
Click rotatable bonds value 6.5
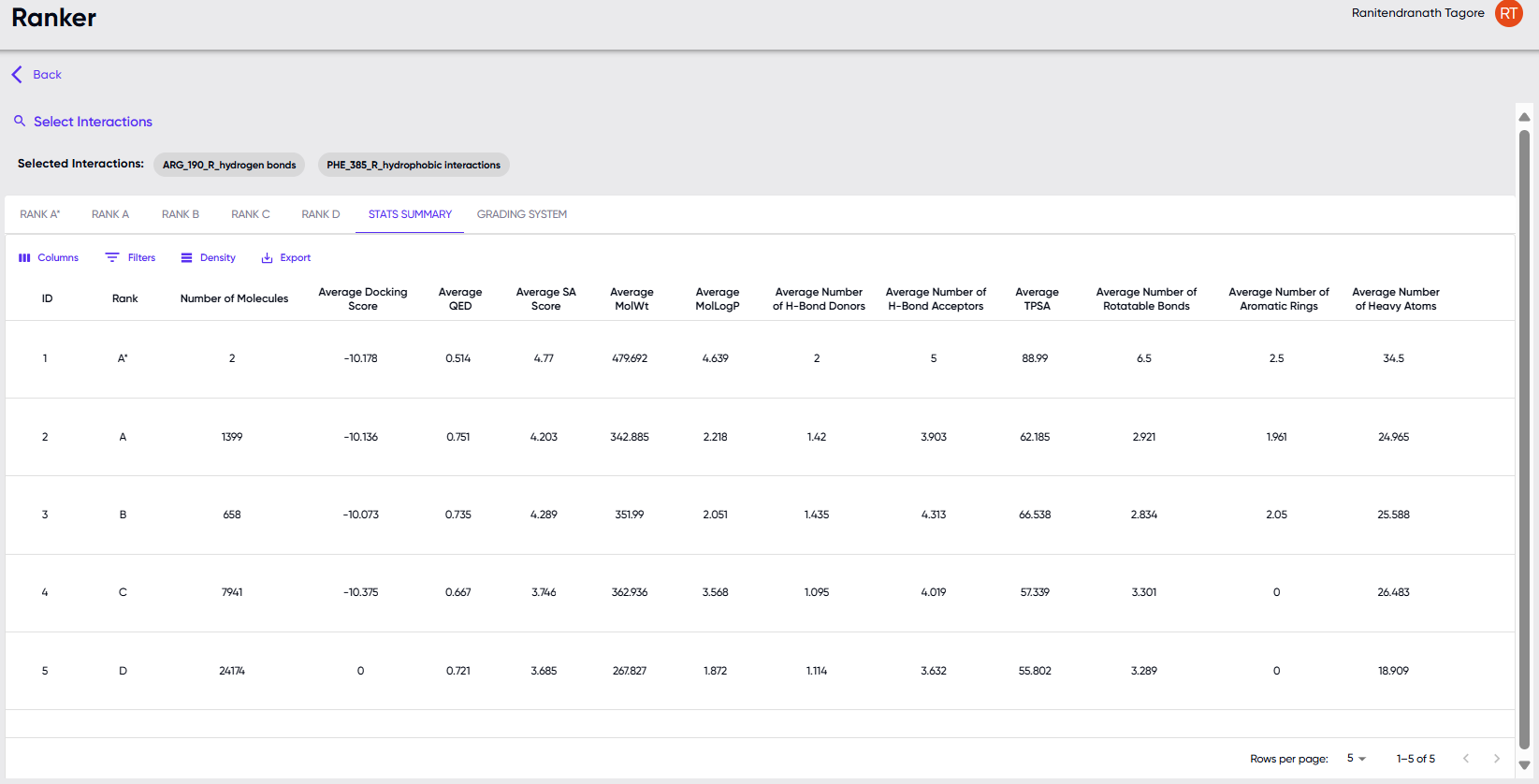pos(1144,358)
